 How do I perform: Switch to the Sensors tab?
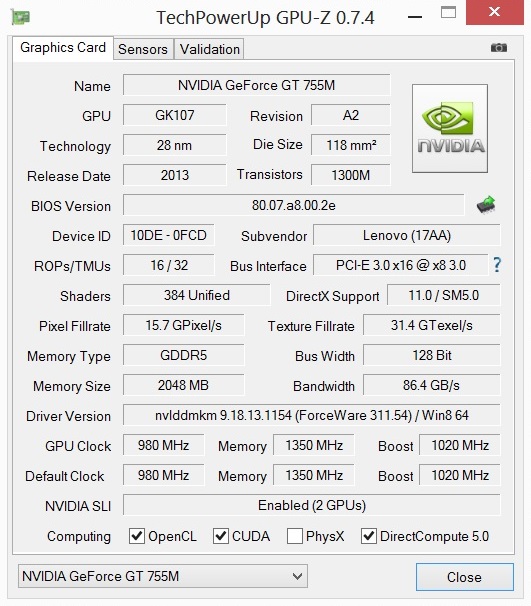click(143, 49)
